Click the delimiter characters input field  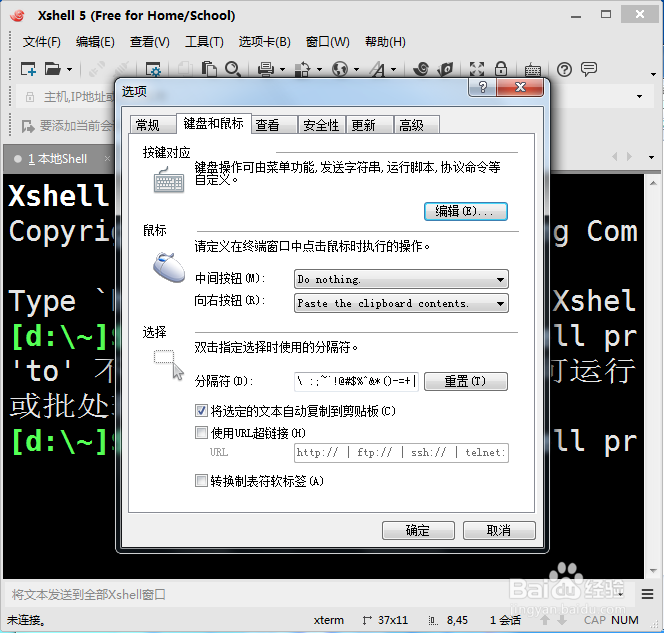pos(356,381)
